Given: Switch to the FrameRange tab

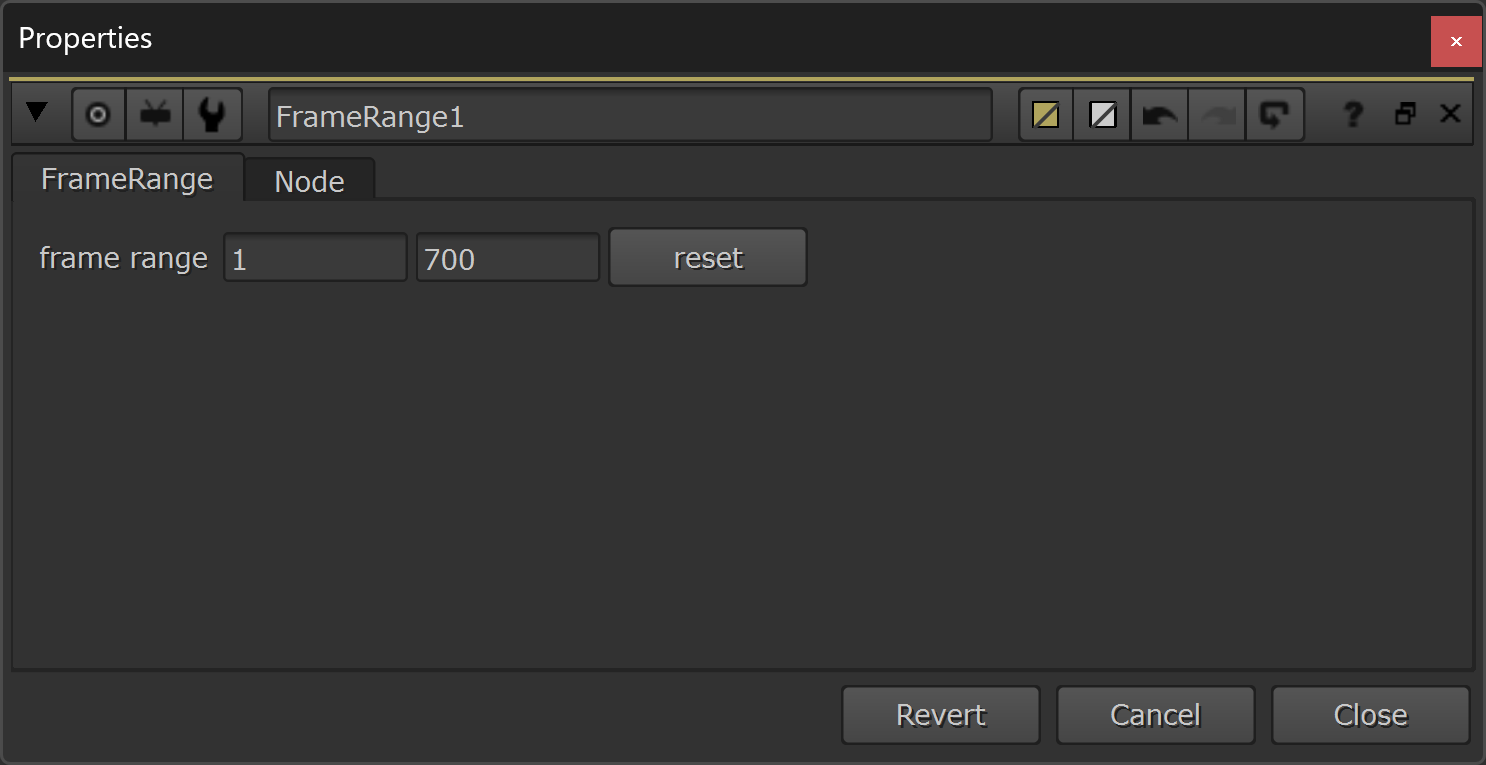Looking at the screenshot, I should pos(127,178).
